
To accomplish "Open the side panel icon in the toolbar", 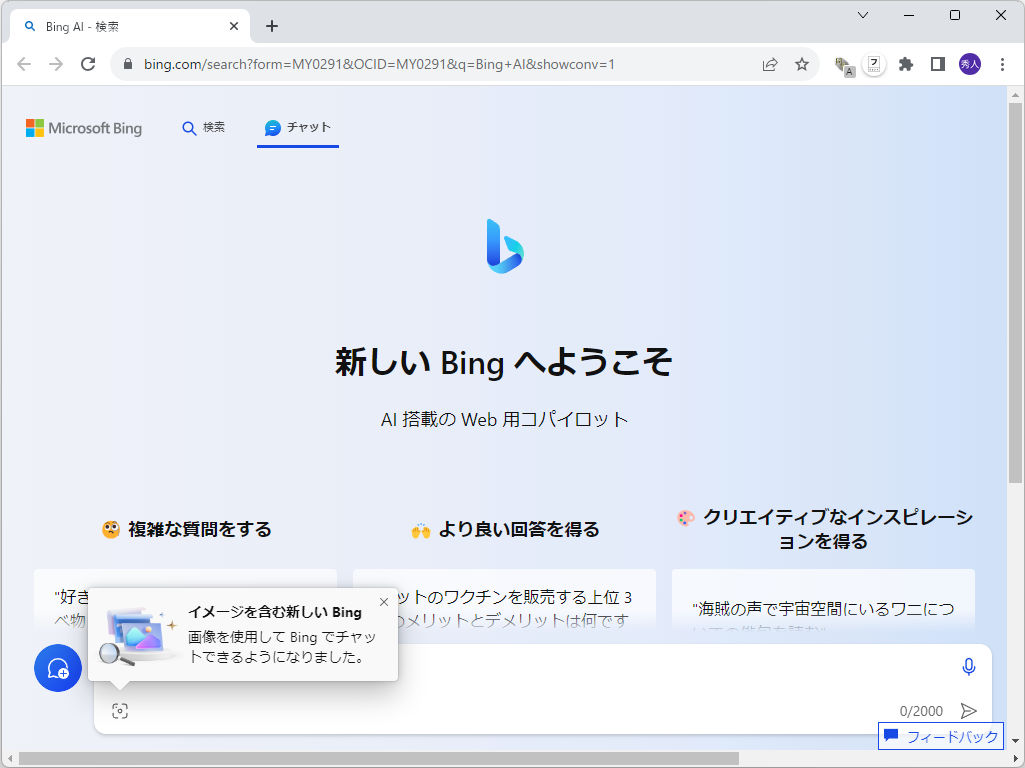I will (937, 64).
